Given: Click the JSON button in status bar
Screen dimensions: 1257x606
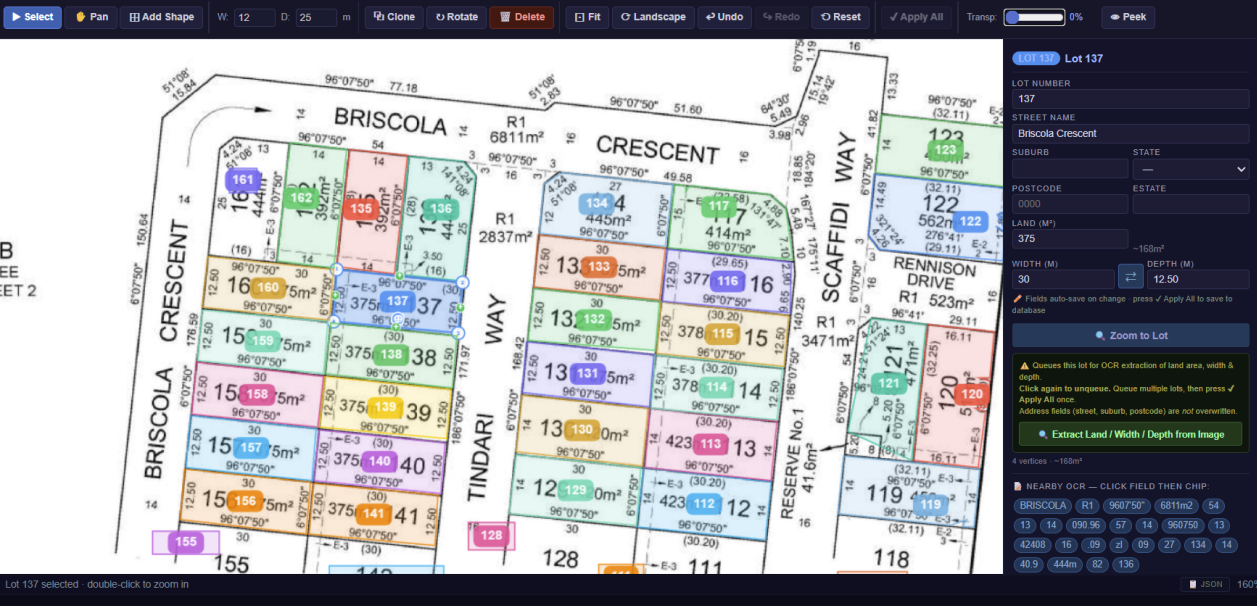Looking at the screenshot, I should (1204, 584).
